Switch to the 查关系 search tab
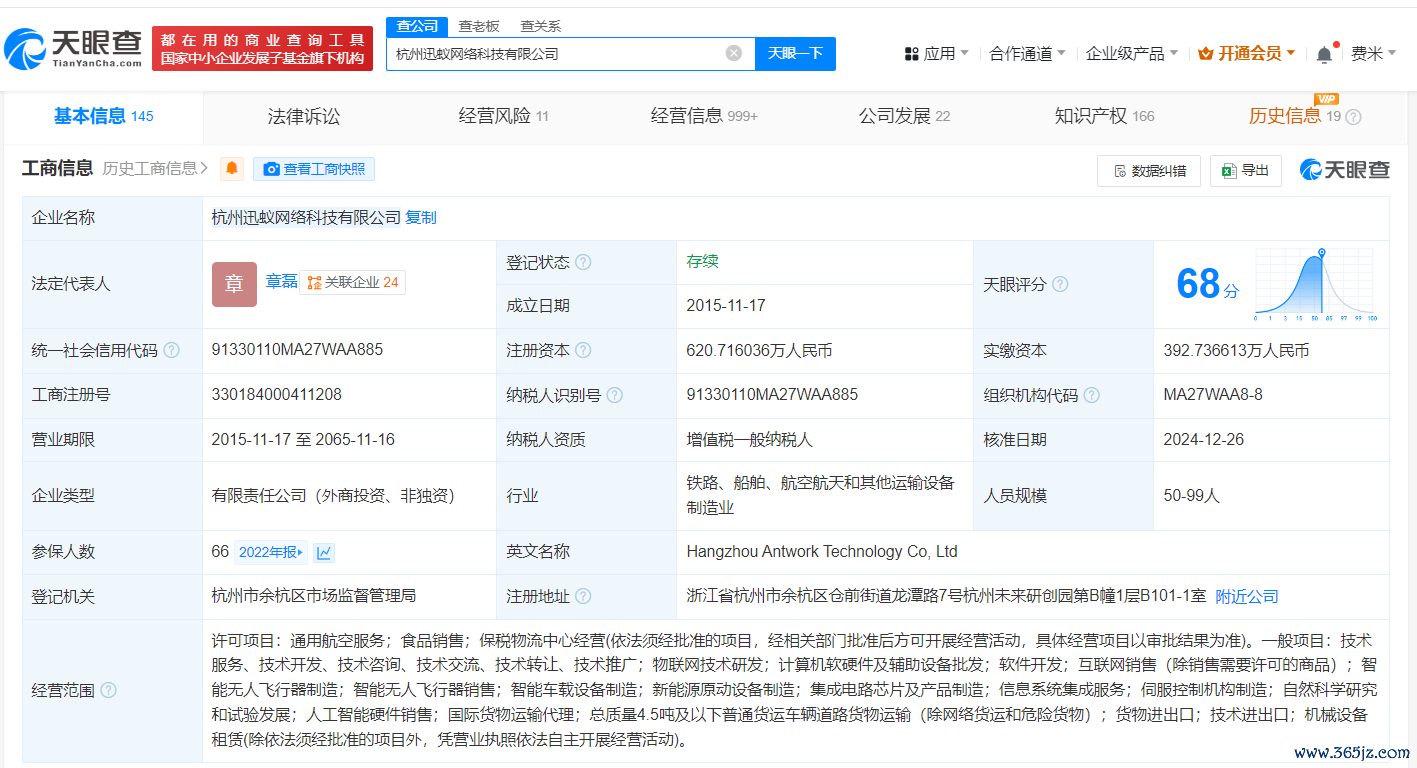 tap(541, 26)
